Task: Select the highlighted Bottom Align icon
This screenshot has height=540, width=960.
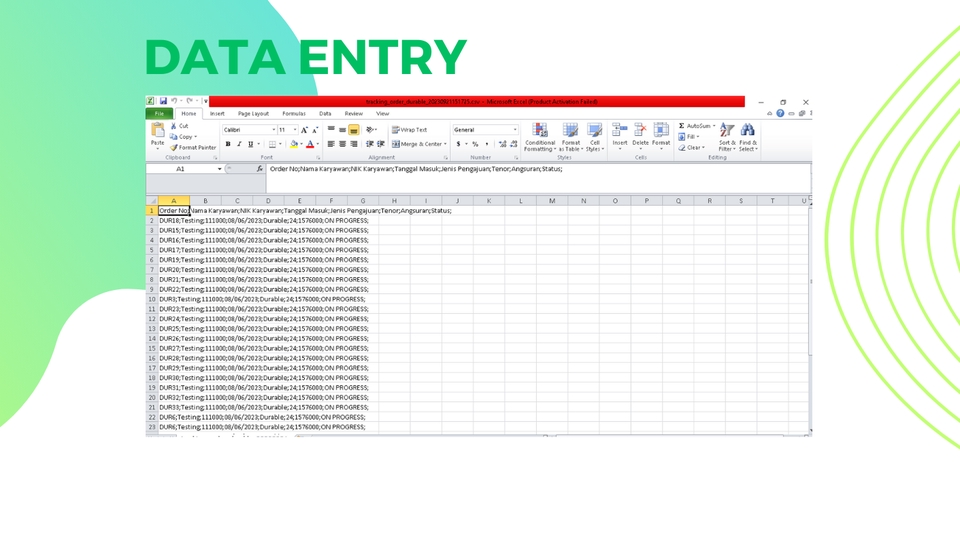Action: (x=354, y=130)
